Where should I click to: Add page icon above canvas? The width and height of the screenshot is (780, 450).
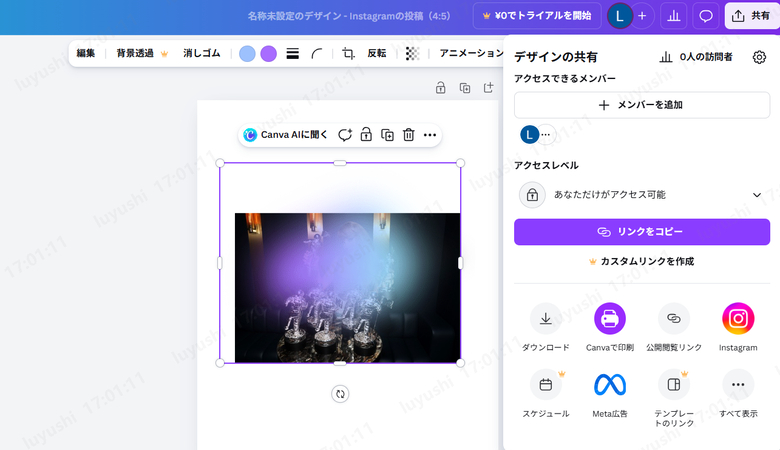[x=488, y=88]
